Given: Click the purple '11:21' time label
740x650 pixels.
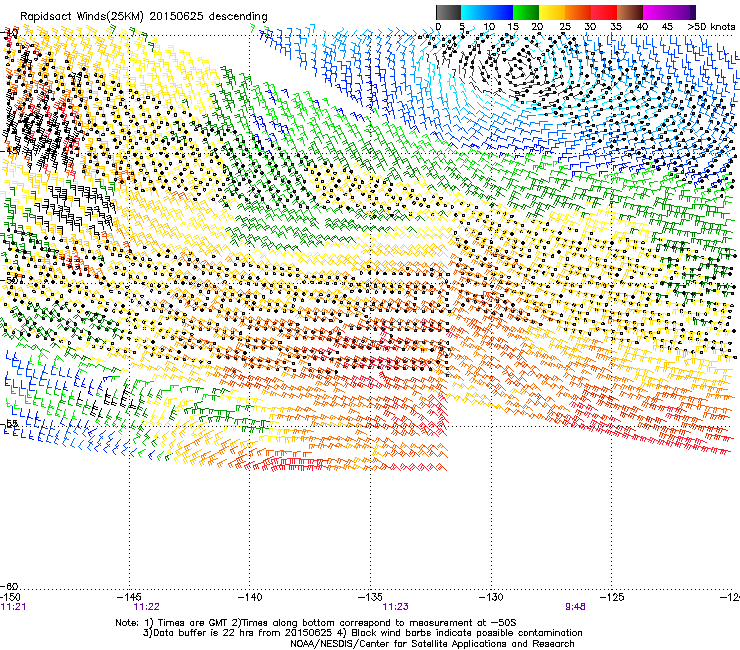Looking at the screenshot, I should coord(14,607).
